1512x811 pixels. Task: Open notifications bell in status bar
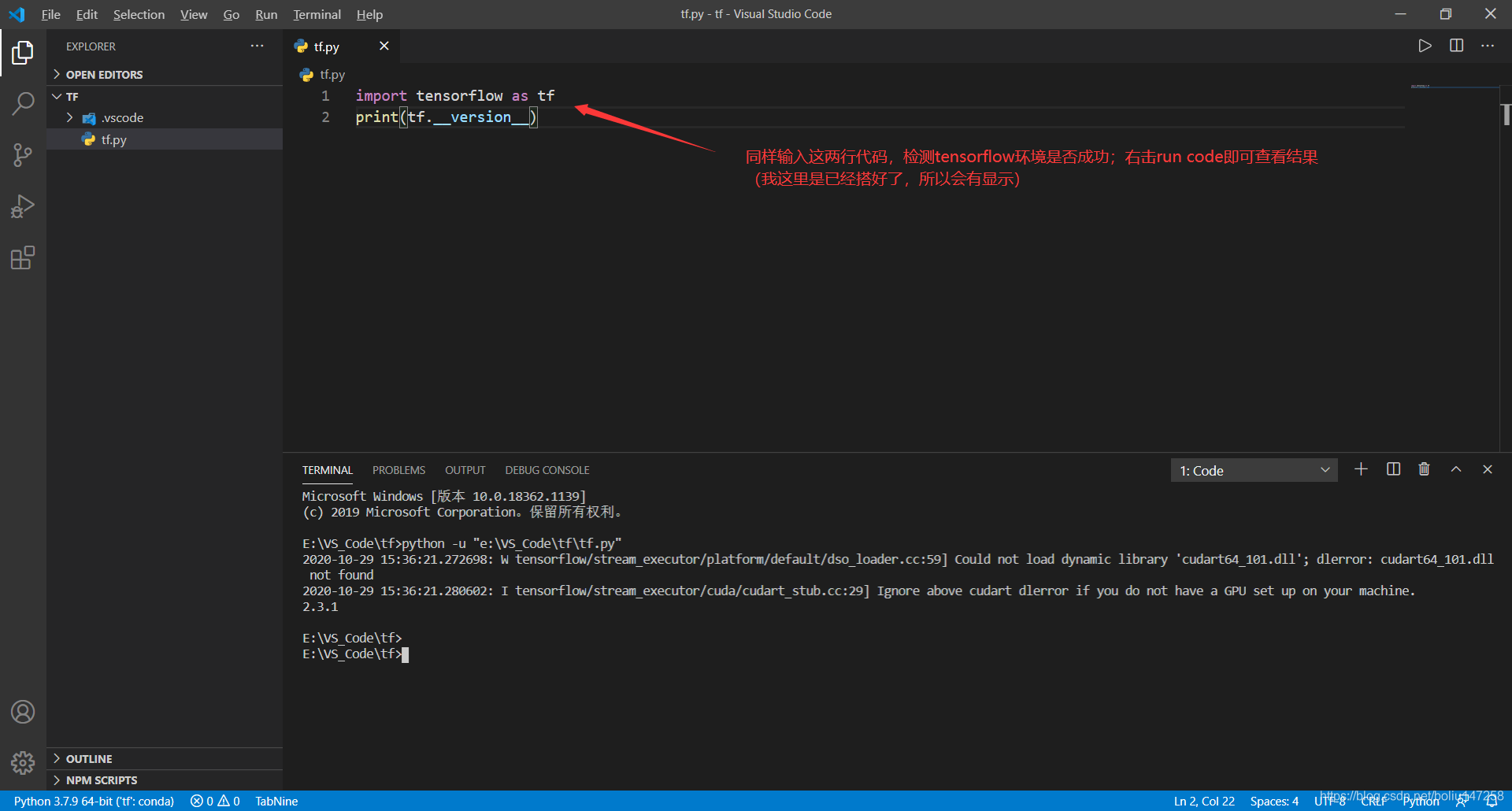pos(1492,801)
